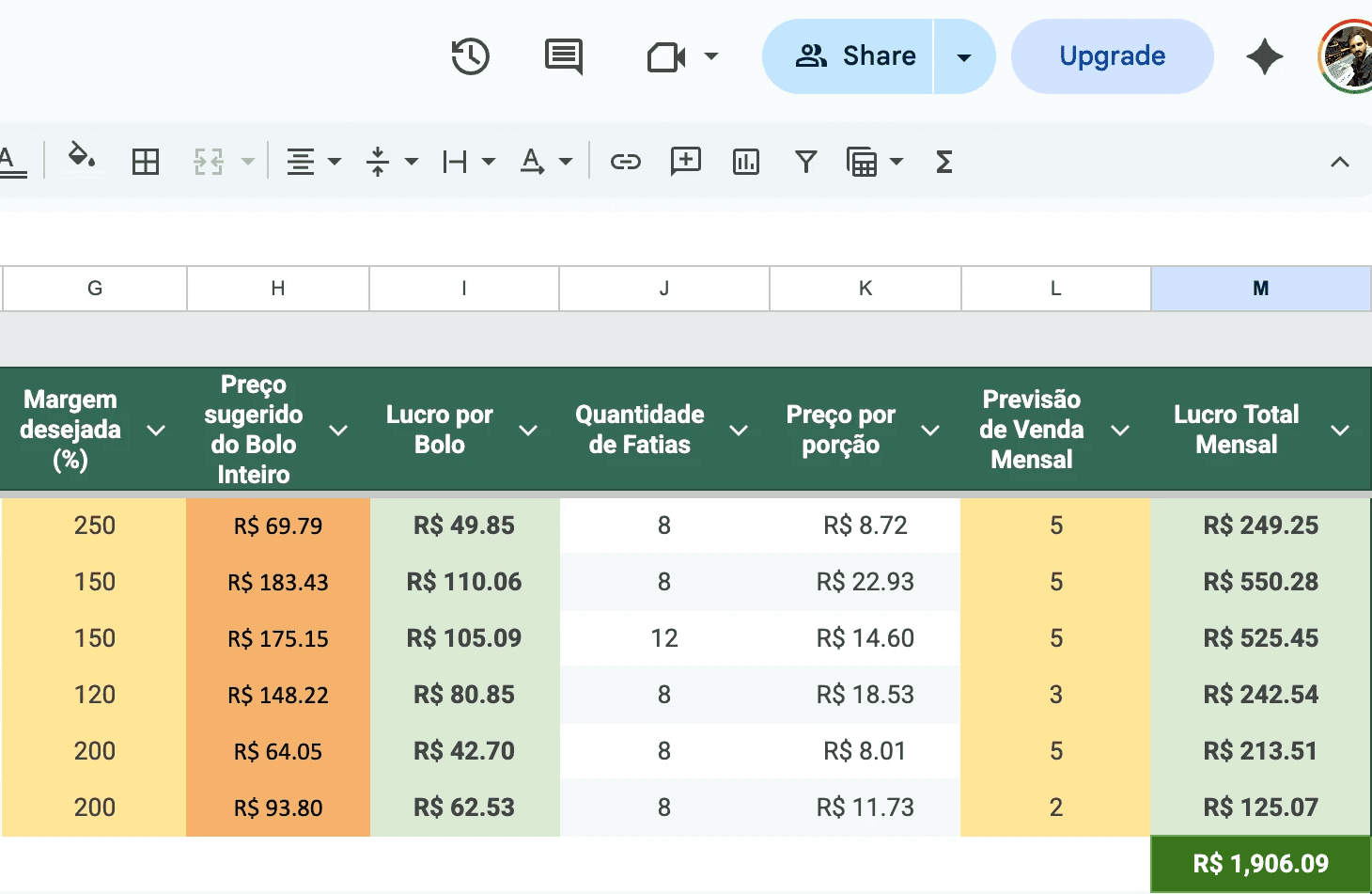1372x894 pixels.
Task: Create a filter with funnel icon
Action: (805, 162)
